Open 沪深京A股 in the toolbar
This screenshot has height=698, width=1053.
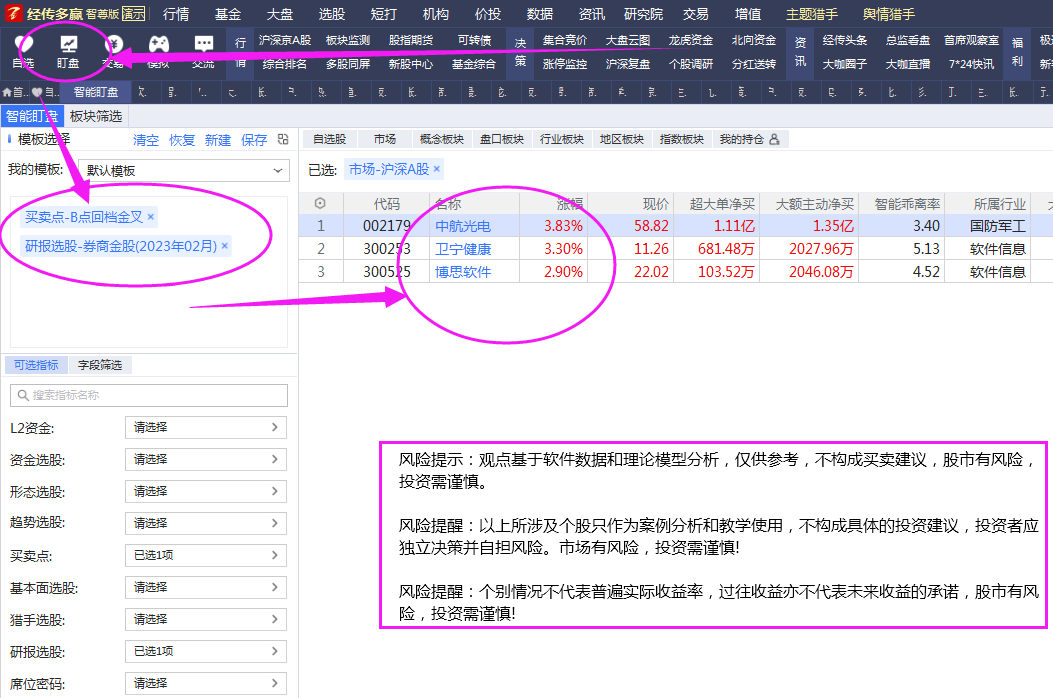(x=285, y=40)
